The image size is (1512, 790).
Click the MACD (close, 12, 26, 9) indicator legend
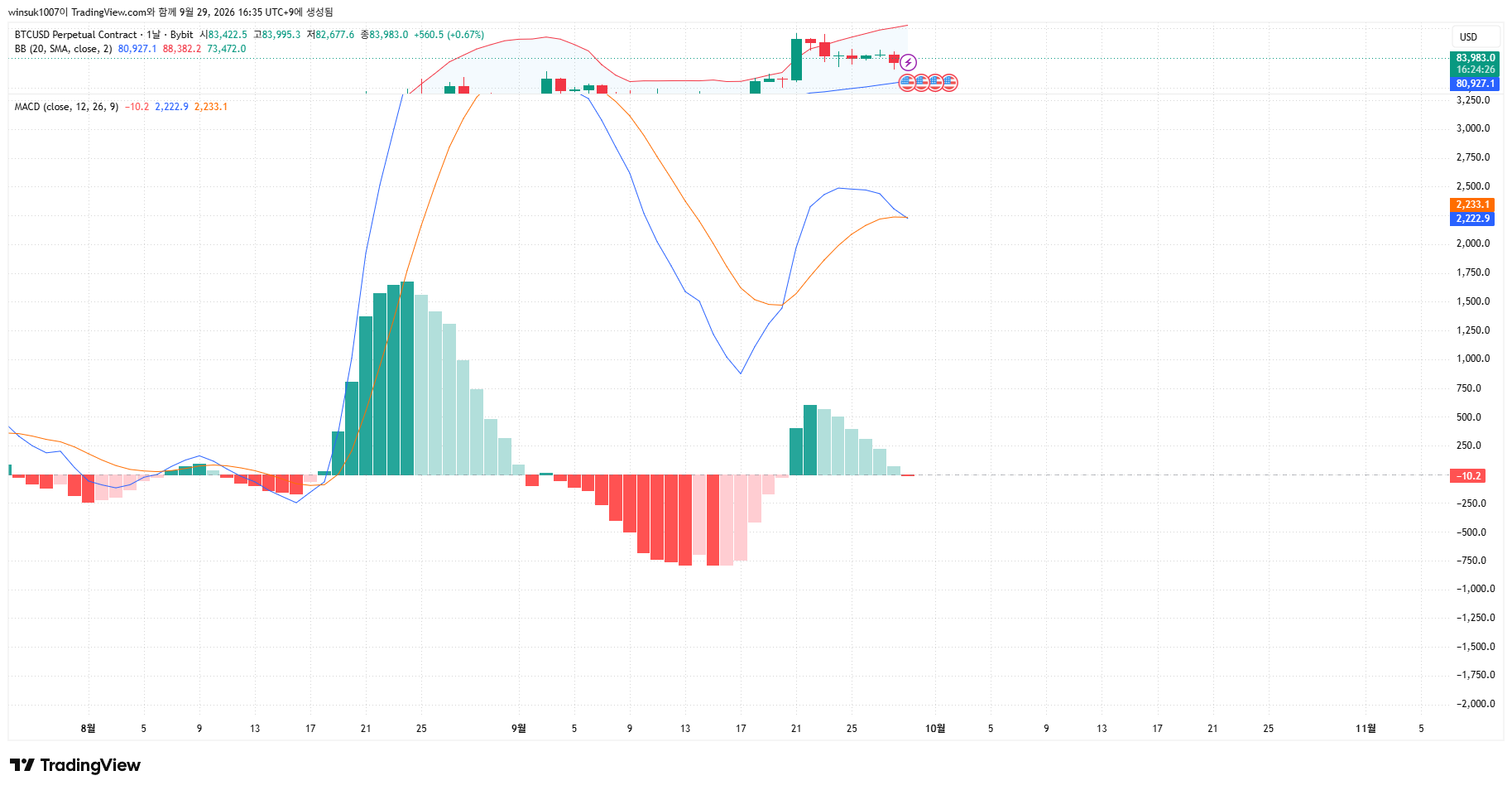tap(66, 107)
